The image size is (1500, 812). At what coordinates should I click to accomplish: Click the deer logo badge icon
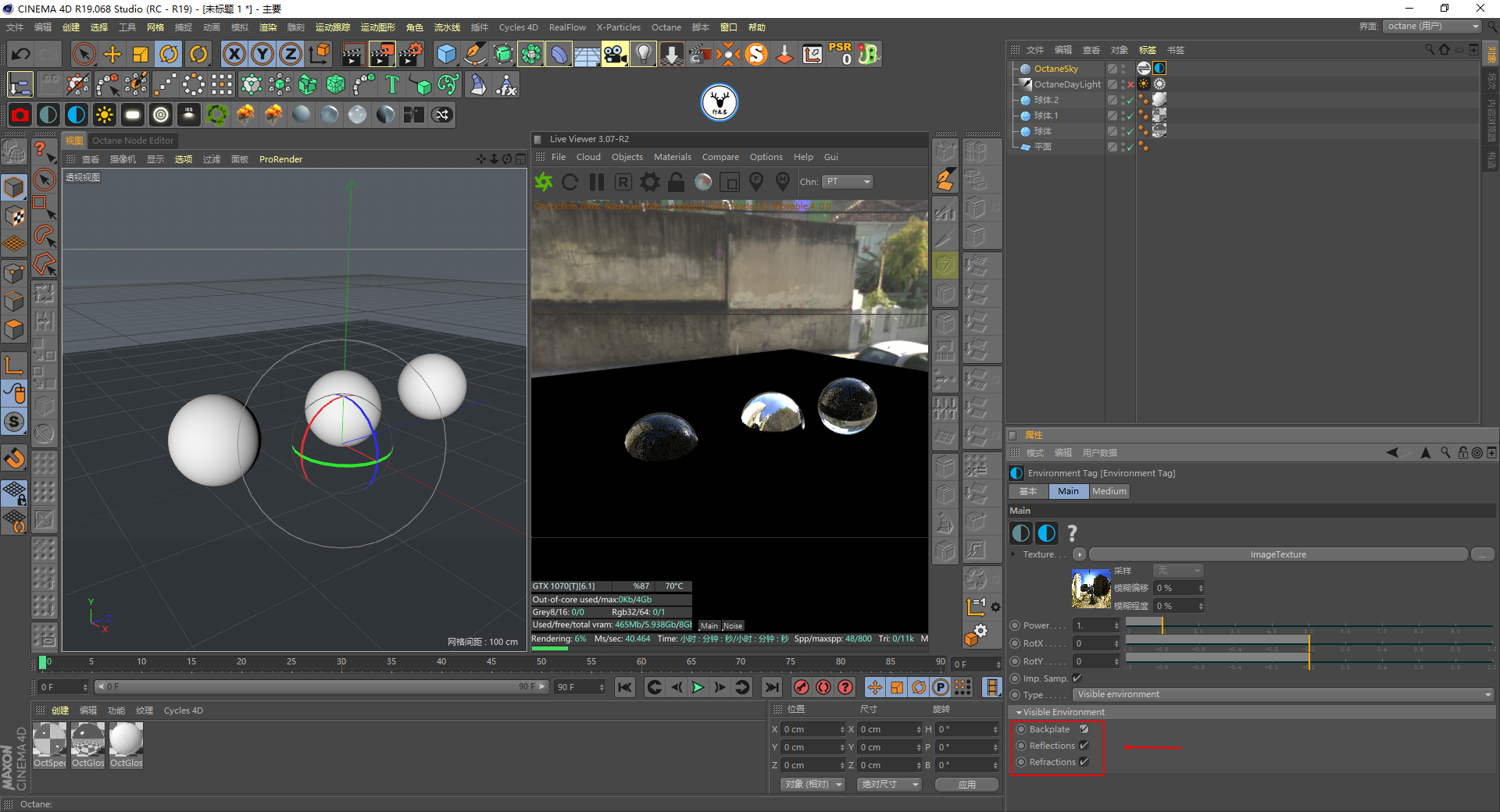pos(719,102)
